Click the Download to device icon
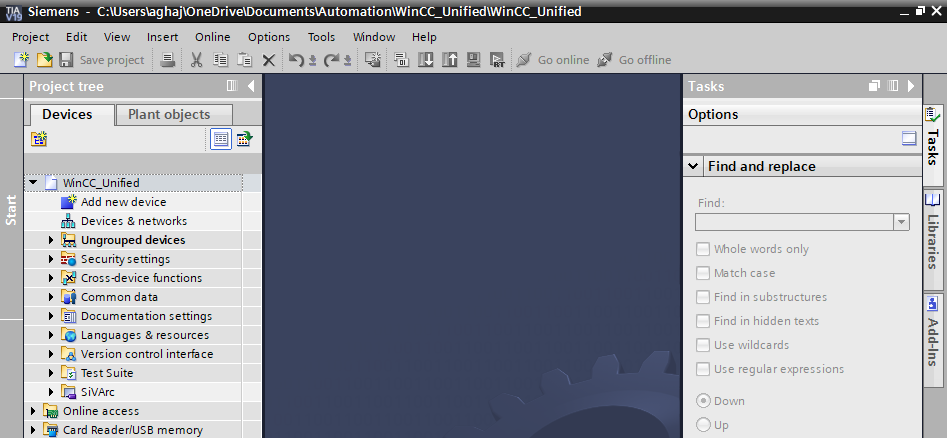Image resolution: width=947 pixels, height=438 pixels. click(426, 59)
